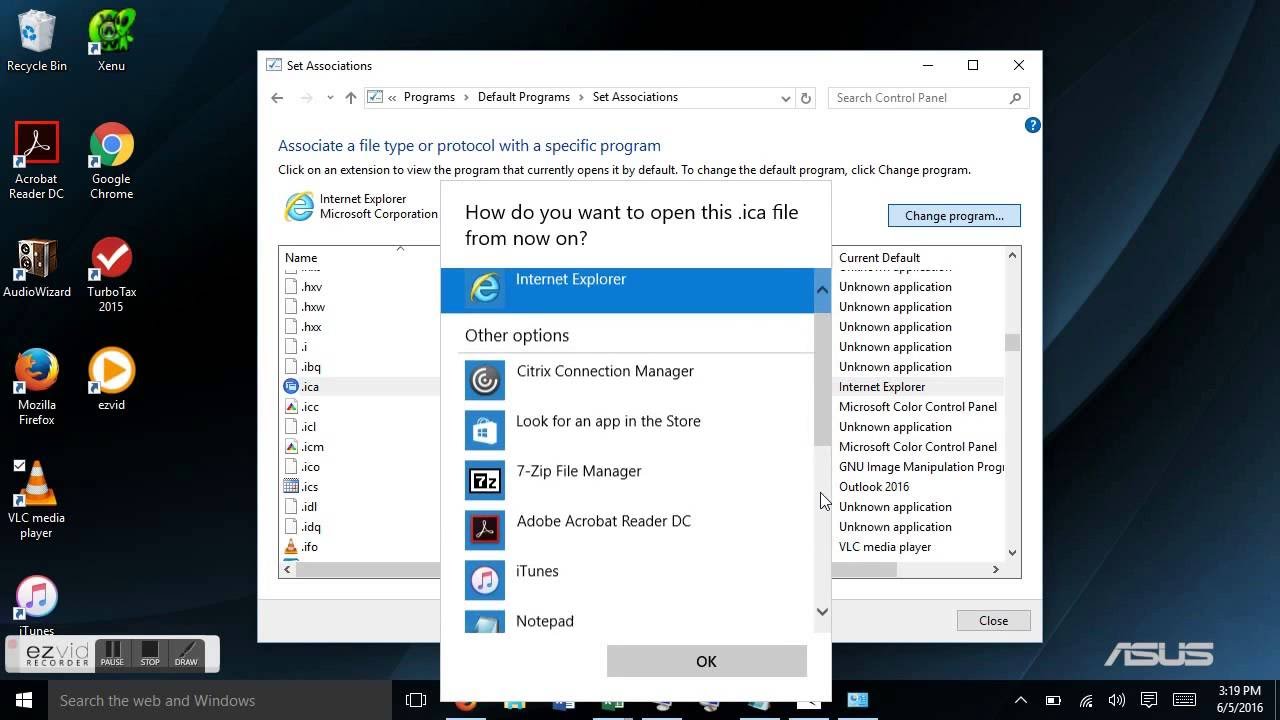
Task: Click the Outlook 2016 current default cell
Action: (874, 487)
